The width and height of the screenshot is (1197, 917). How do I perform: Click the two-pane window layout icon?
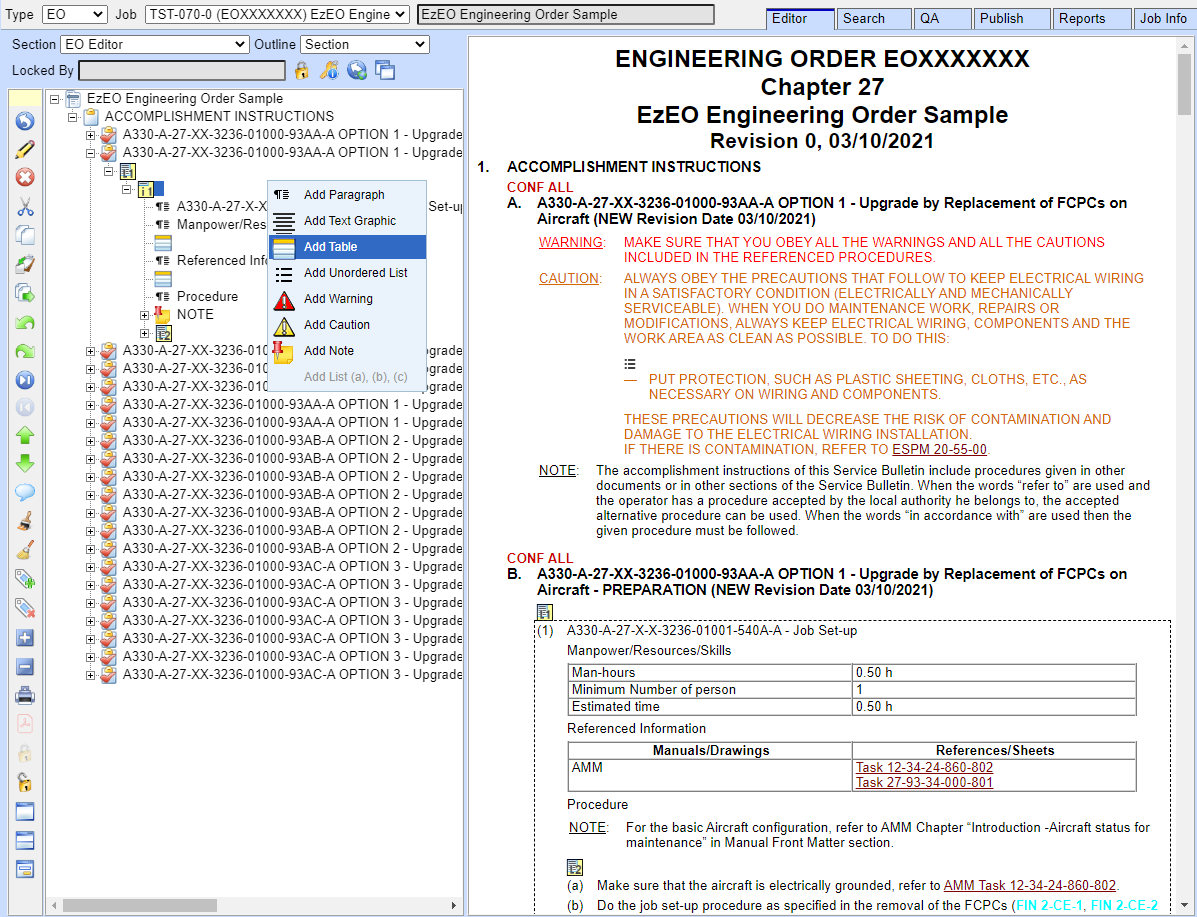[25, 841]
